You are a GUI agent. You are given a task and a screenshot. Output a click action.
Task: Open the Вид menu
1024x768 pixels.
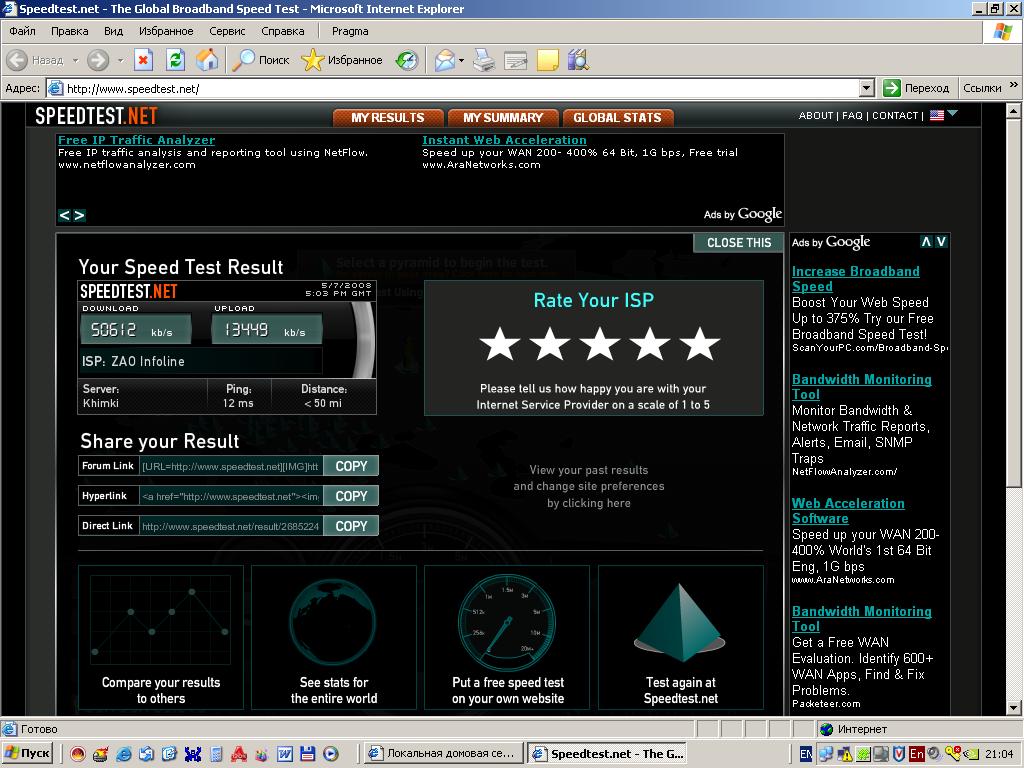113,31
